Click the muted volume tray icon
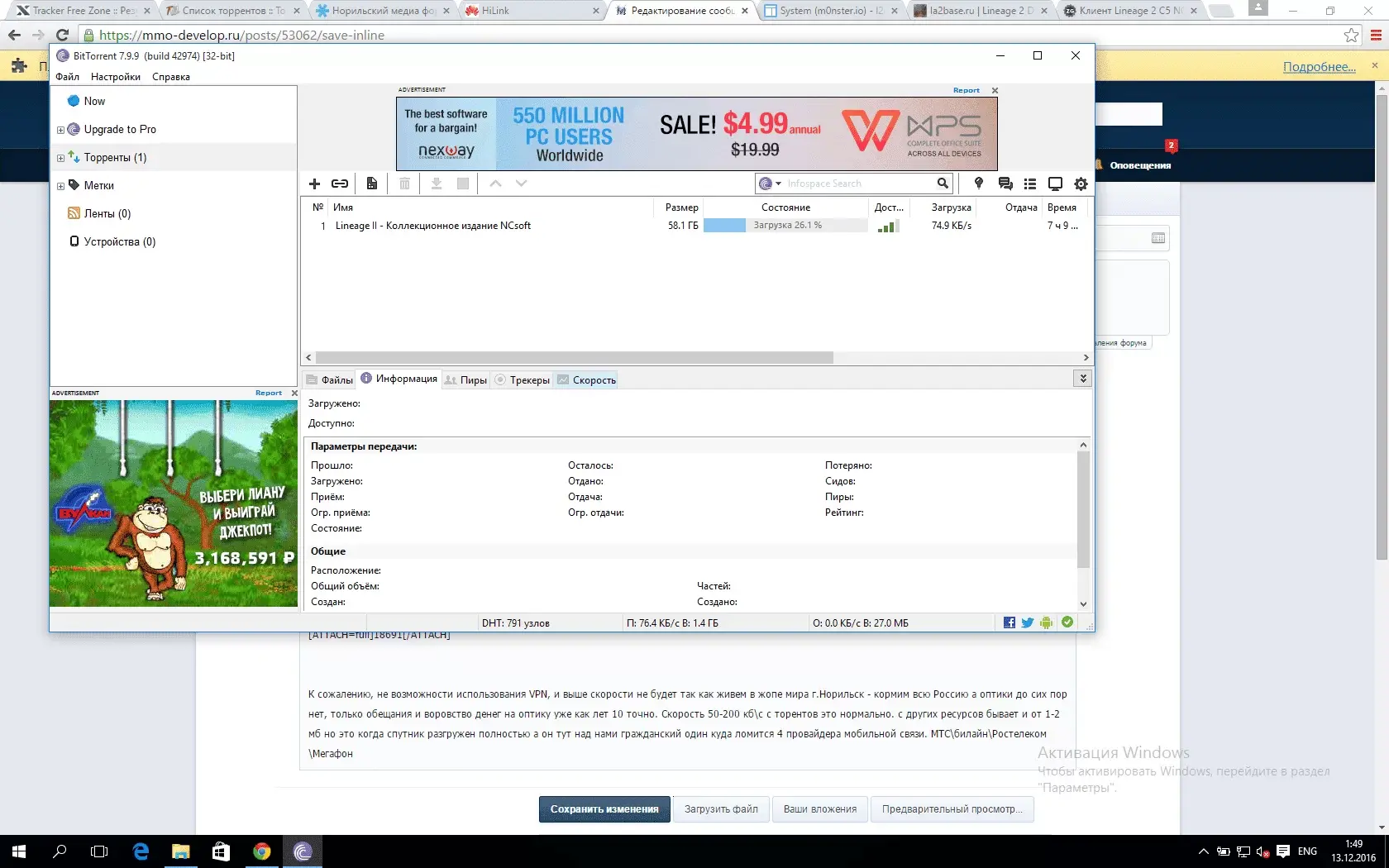This screenshot has width=1389, height=868. tap(1263, 851)
